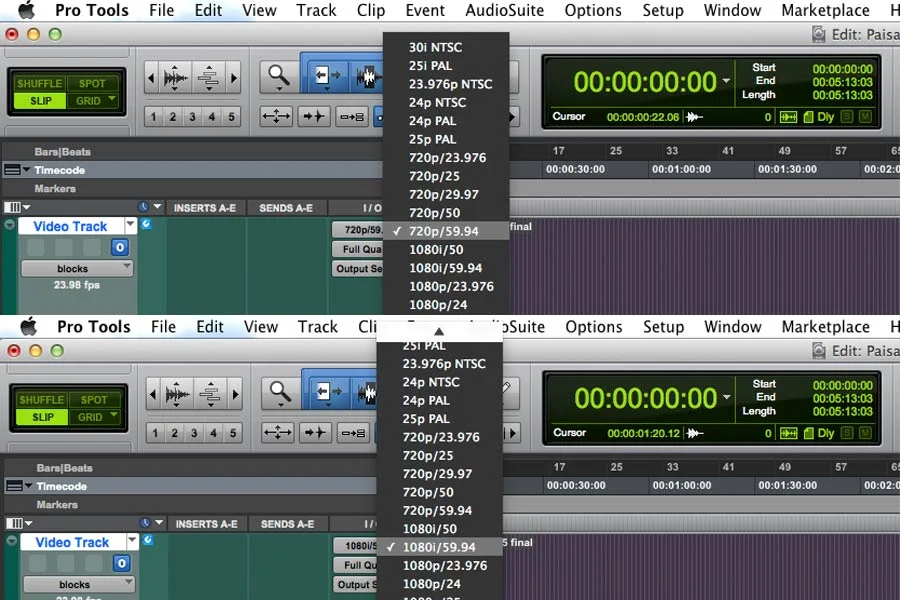
Task: Click horizontal zoom-in arrow in upper window
Action: pyautogui.click(x=234, y=77)
